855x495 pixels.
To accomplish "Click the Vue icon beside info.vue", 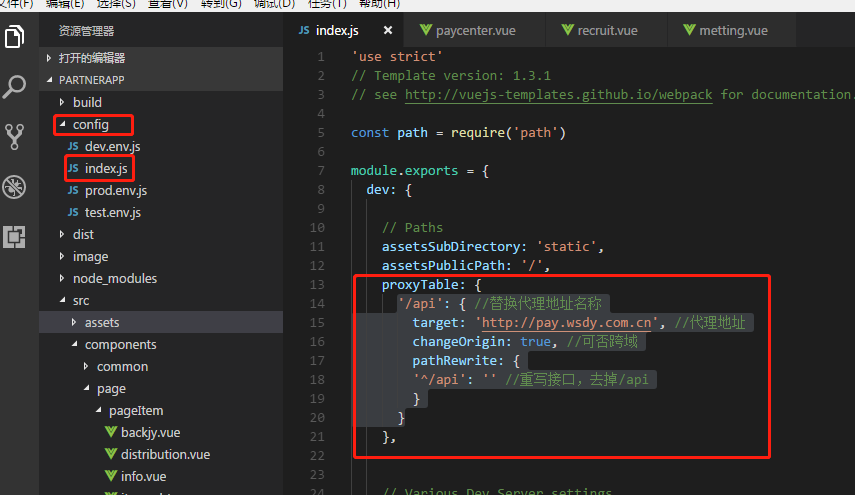I will pos(111,475).
